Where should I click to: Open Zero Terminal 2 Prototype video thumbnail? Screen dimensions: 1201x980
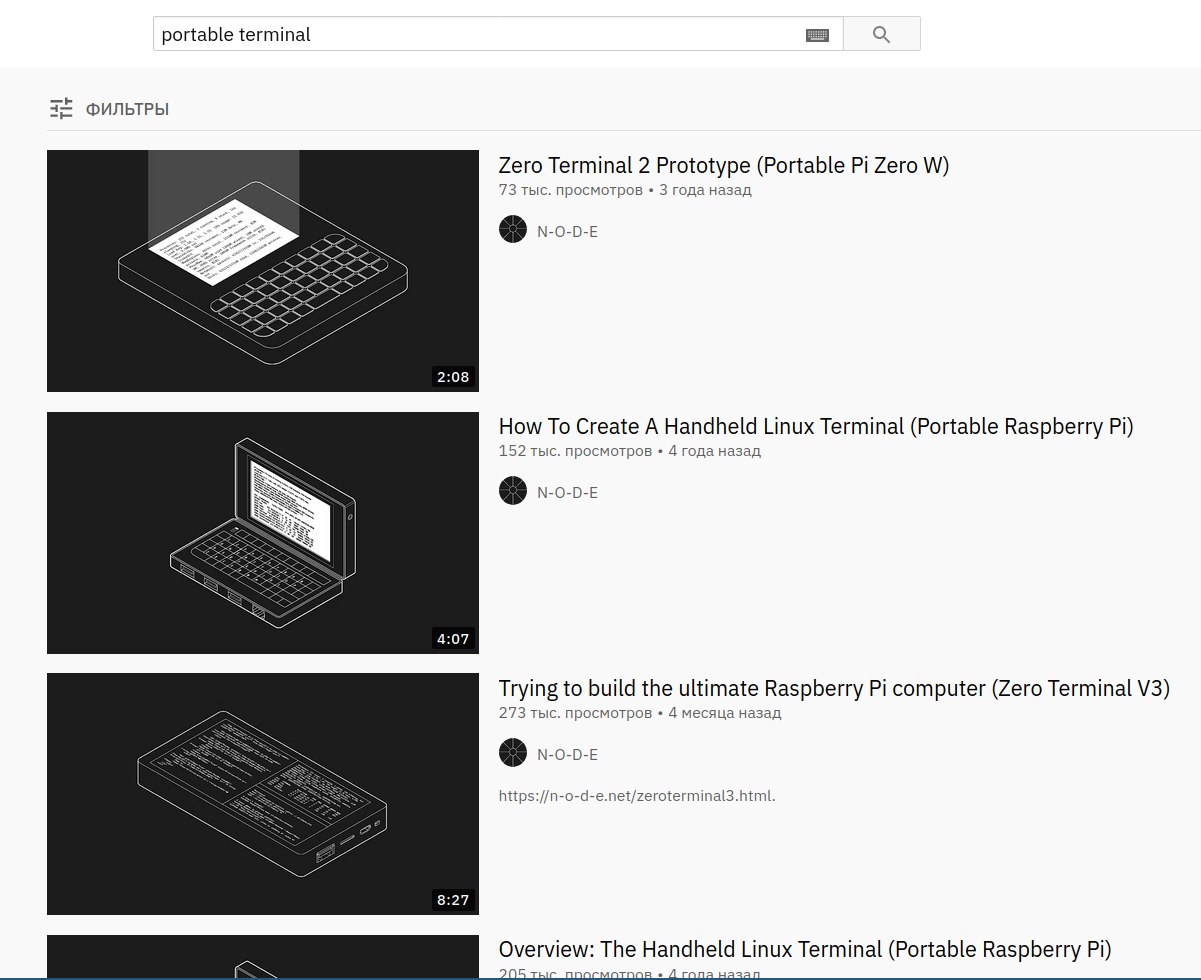pos(263,271)
